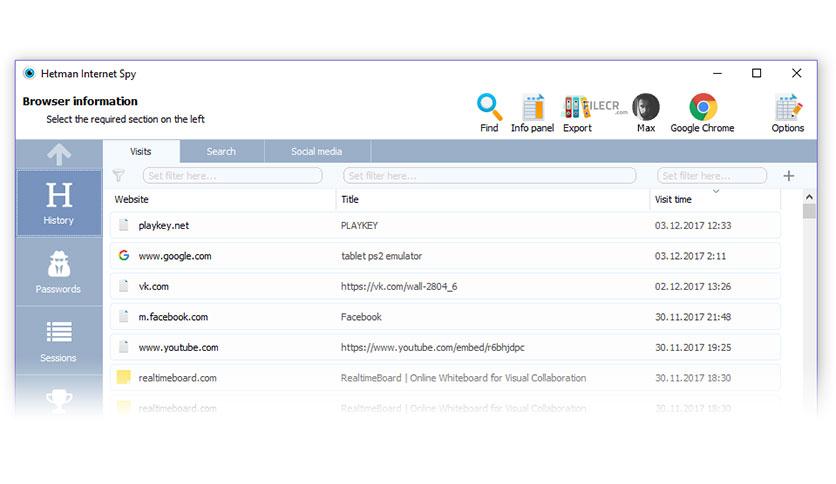The image size is (836, 484).
Task: Click the page icon beside playkey.net
Action: coord(124,225)
